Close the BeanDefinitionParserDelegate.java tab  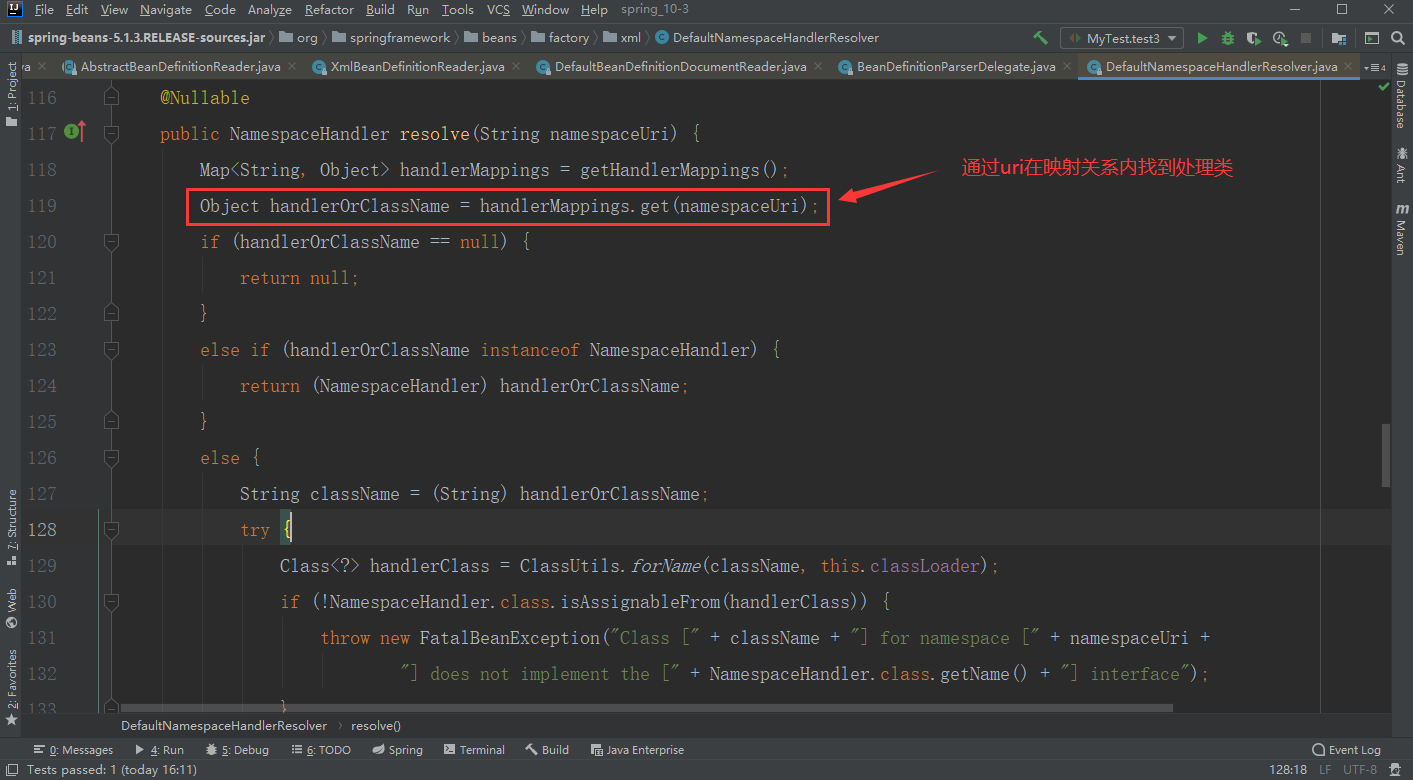(1065, 67)
